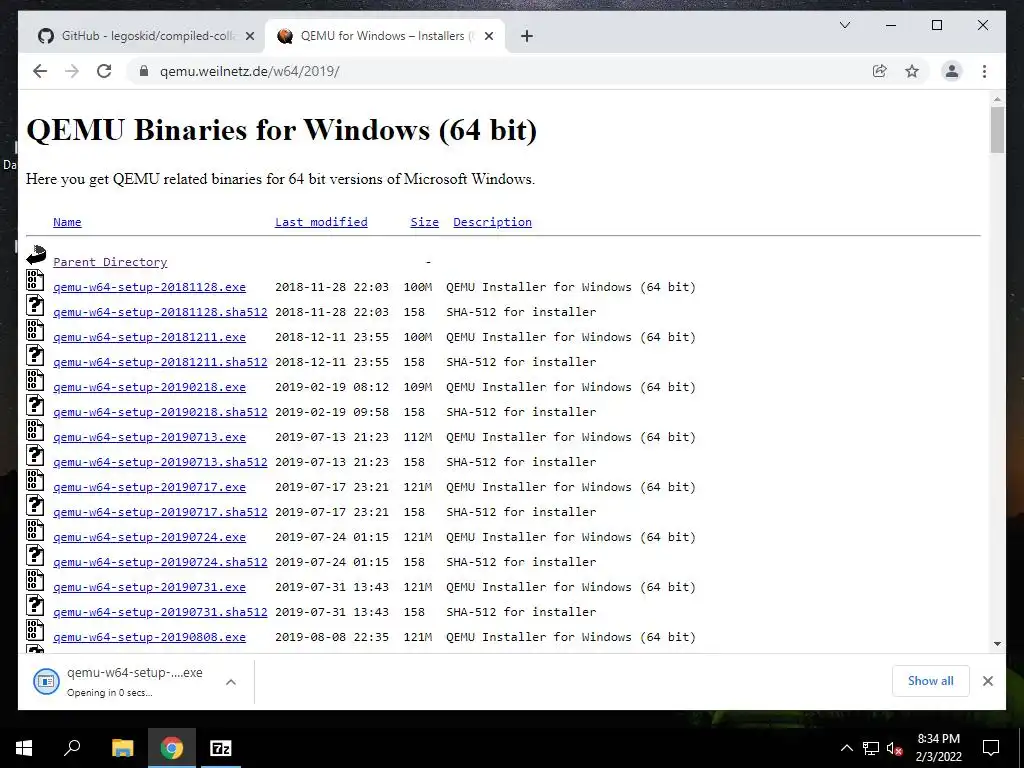Click scrollbar down arrow
The width and height of the screenshot is (1024, 768).
click(x=997, y=644)
